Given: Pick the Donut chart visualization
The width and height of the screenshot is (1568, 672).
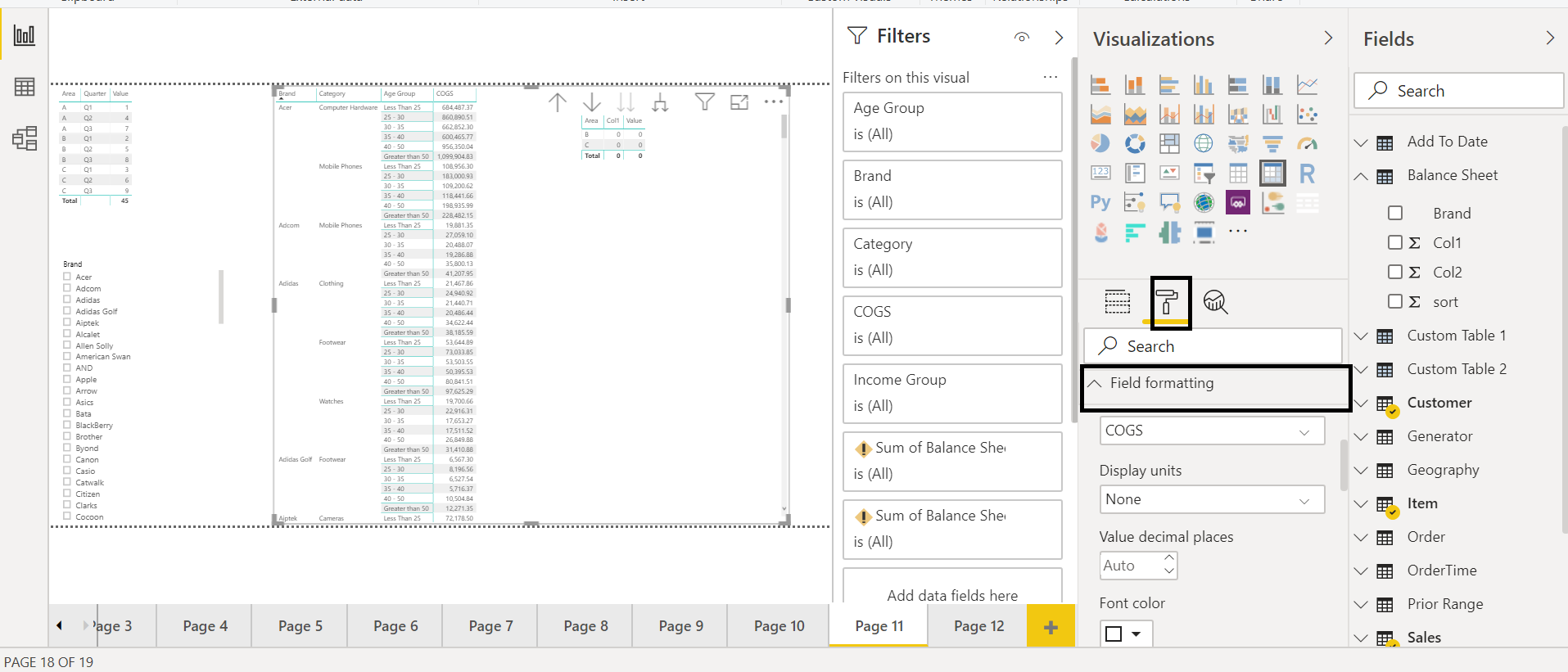Looking at the screenshot, I should pos(1135,144).
